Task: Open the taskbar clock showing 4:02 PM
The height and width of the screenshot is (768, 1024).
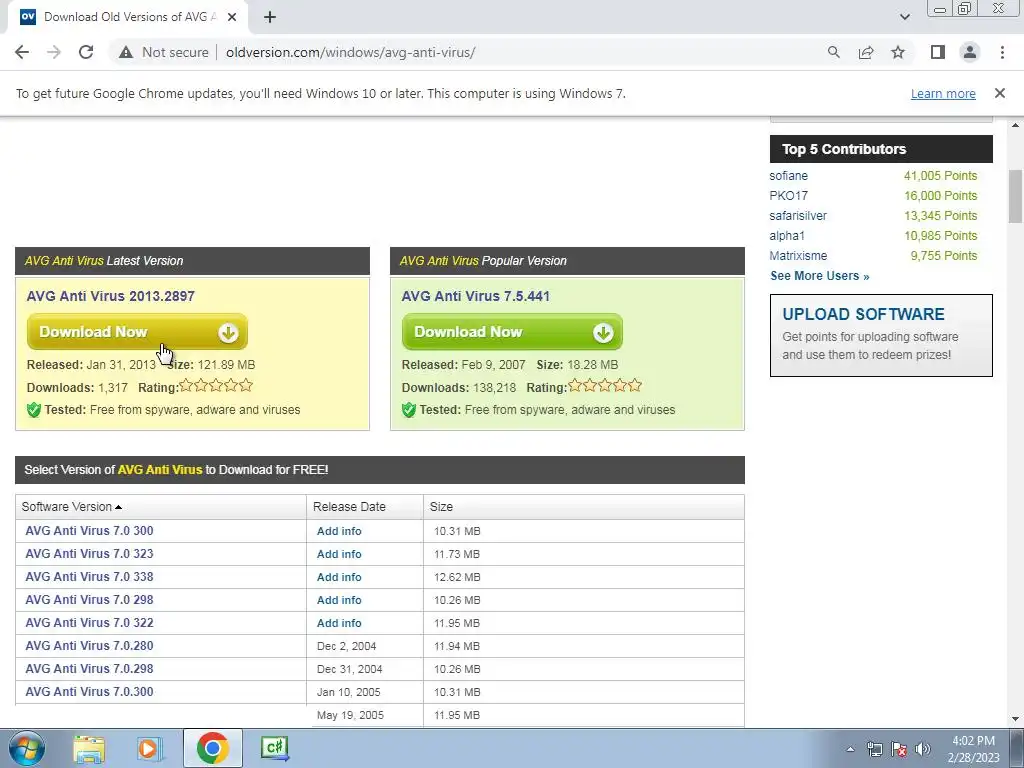Action: (x=973, y=749)
